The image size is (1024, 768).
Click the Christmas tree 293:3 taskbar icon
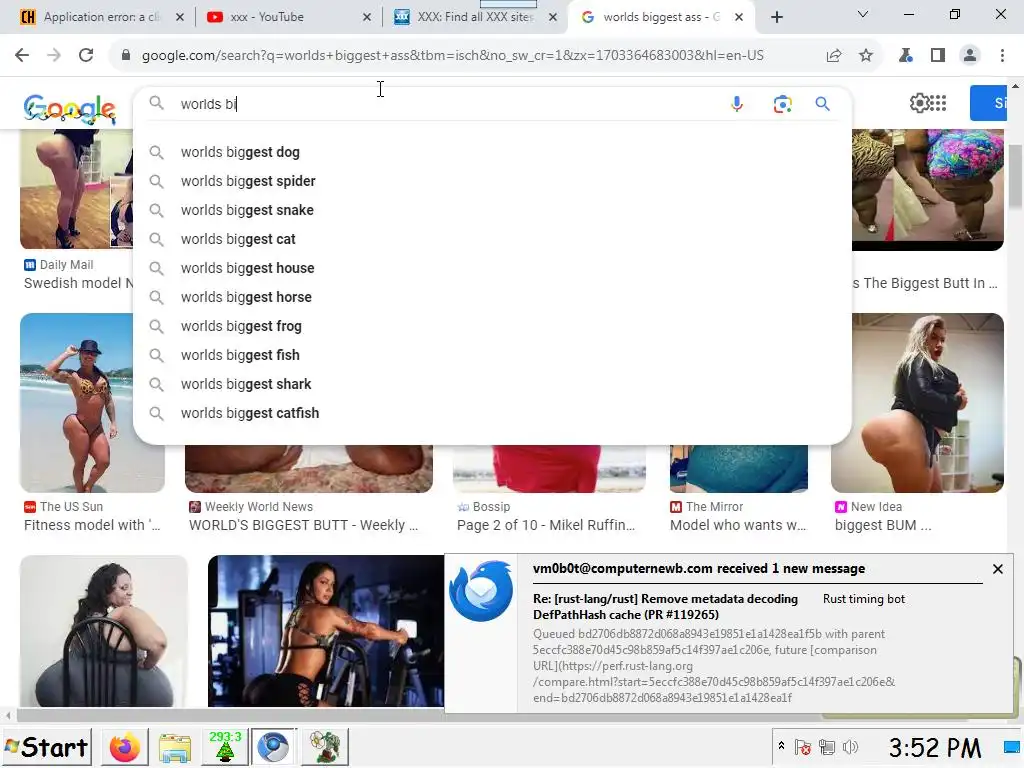coord(225,747)
